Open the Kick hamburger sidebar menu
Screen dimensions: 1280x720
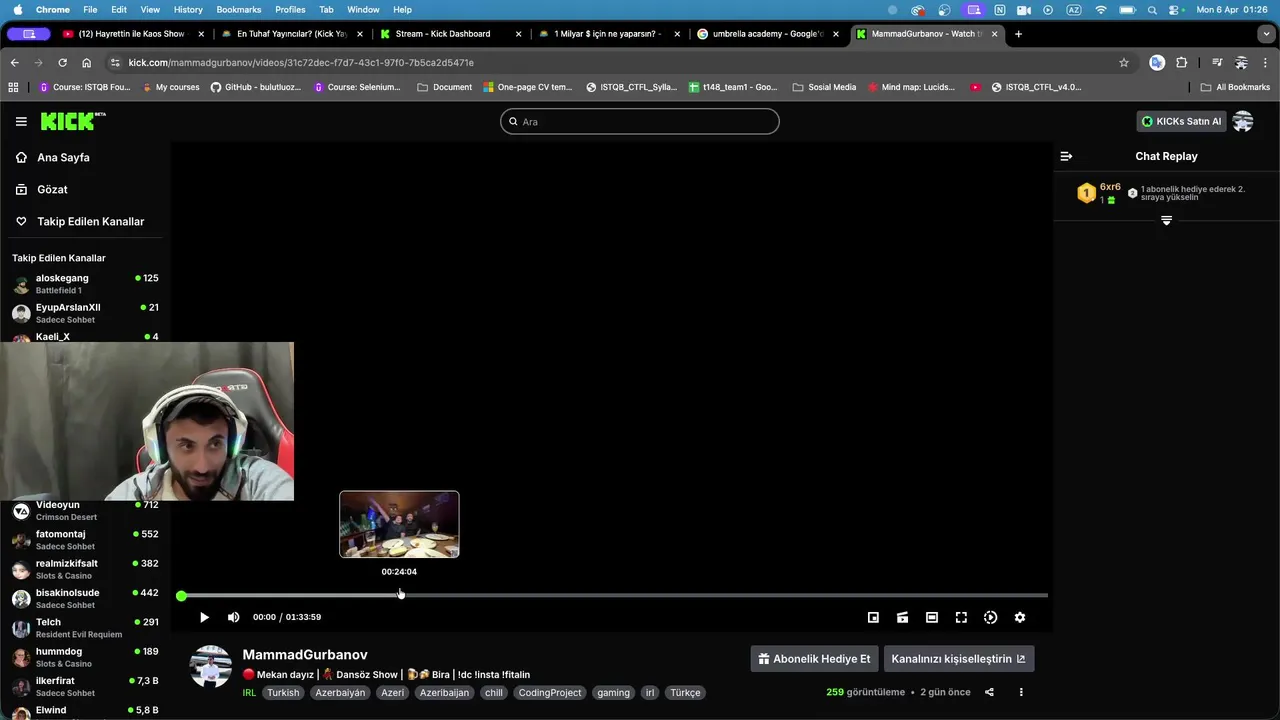[x=21, y=121]
